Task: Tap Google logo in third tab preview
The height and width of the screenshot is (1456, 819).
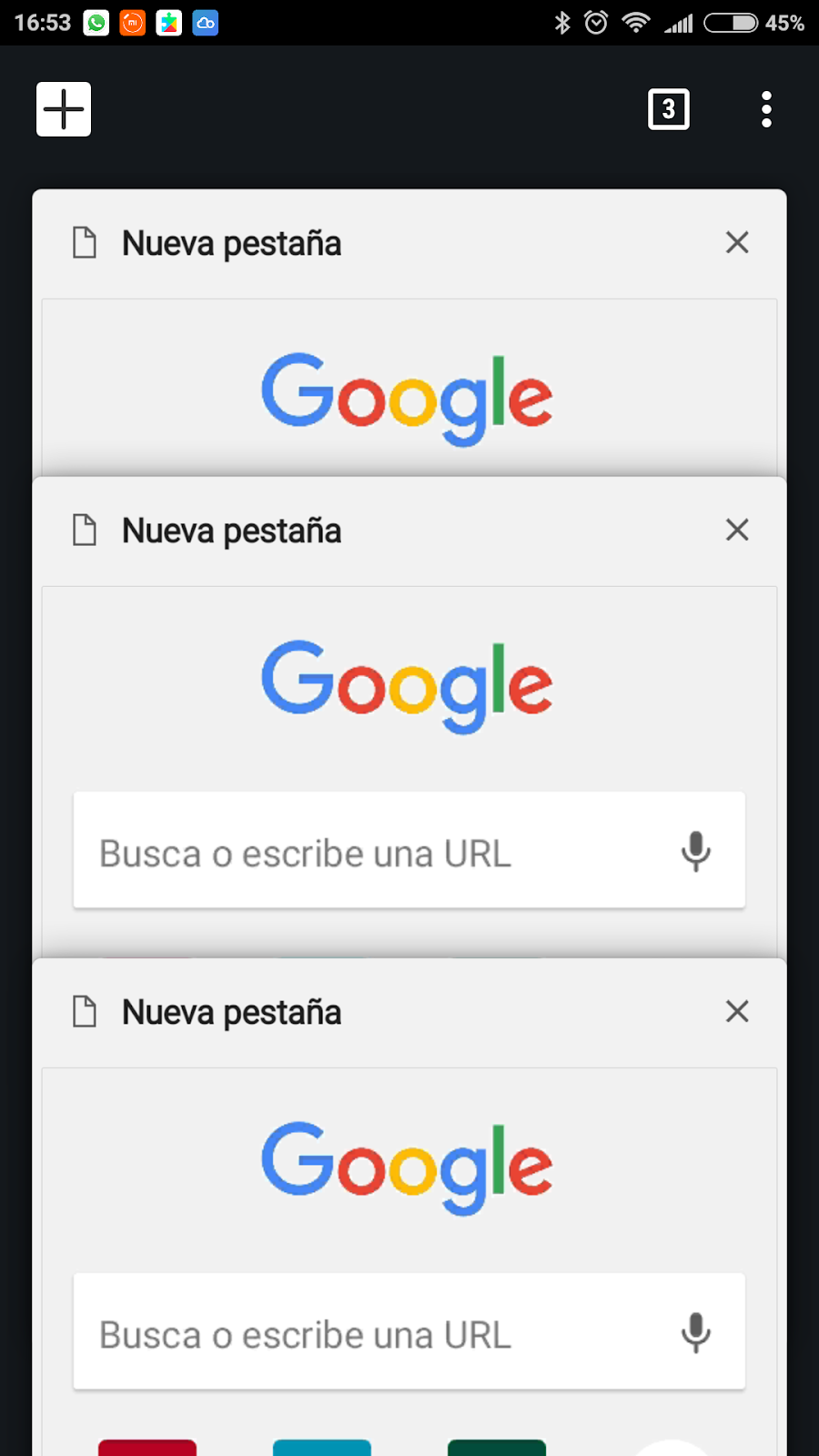Action: click(407, 1168)
